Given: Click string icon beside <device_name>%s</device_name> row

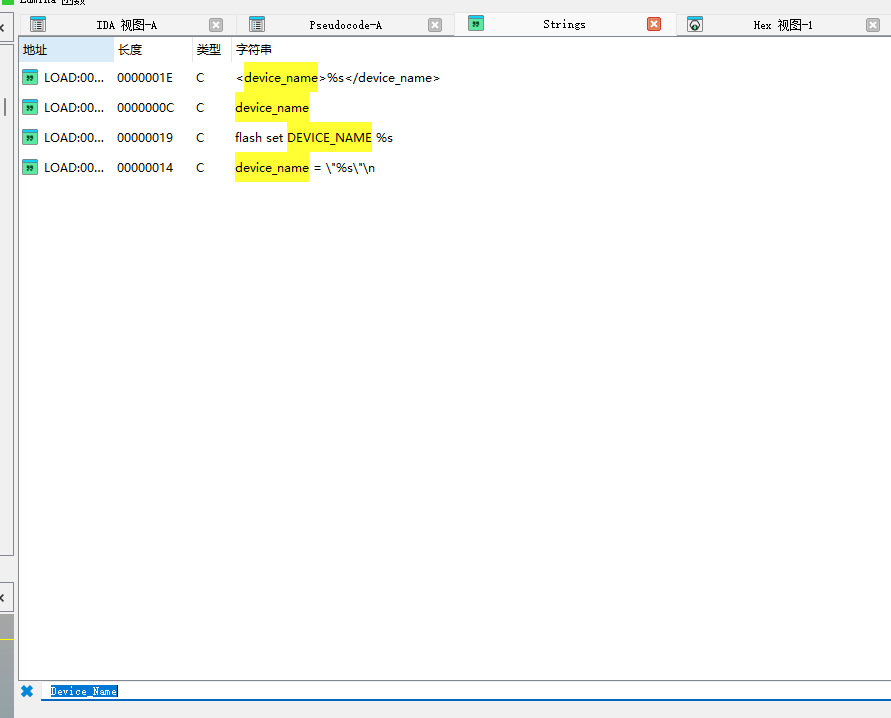Looking at the screenshot, I should (x=30, y=77).
